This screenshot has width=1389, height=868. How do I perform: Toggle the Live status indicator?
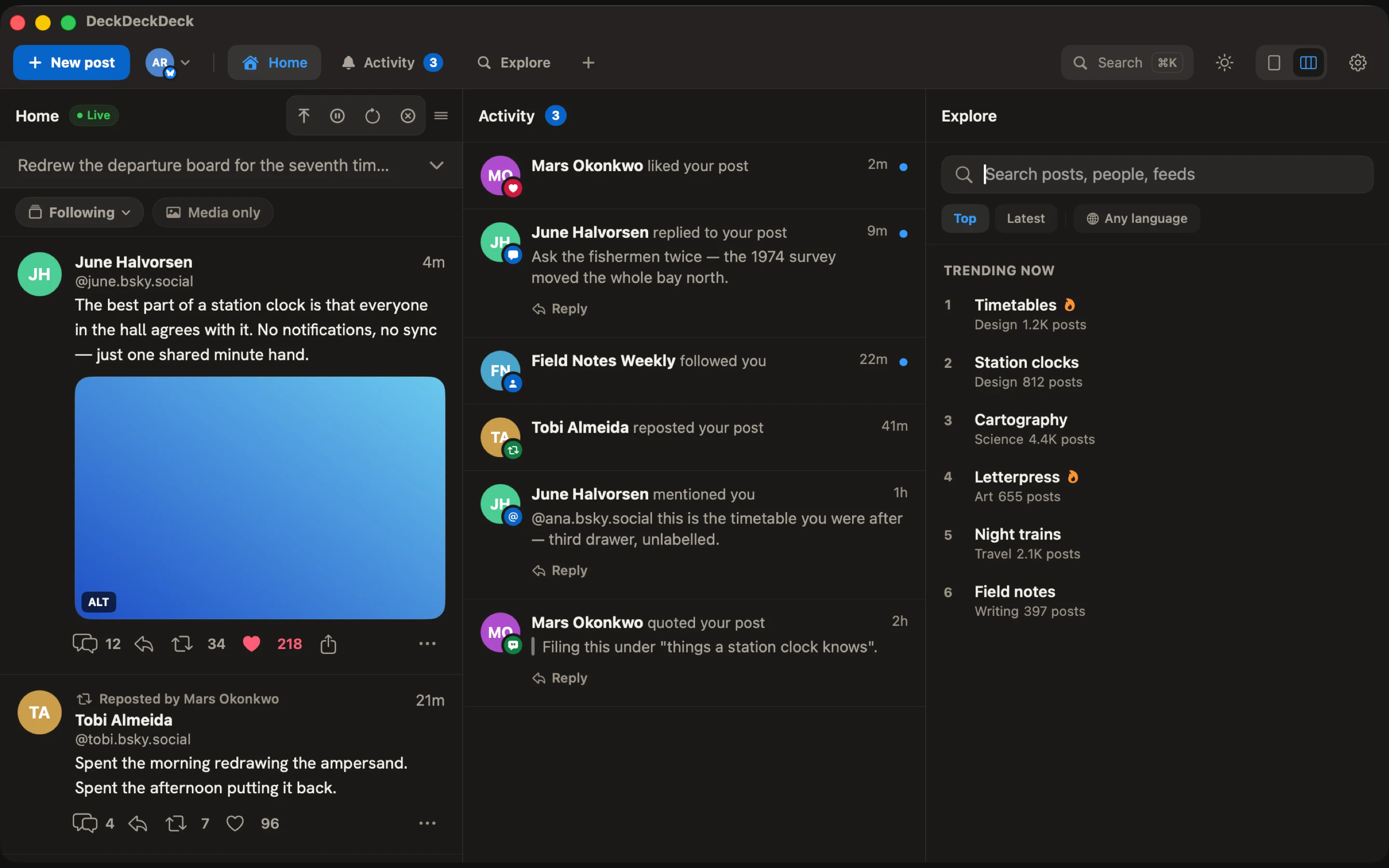(x=94, y=115)
